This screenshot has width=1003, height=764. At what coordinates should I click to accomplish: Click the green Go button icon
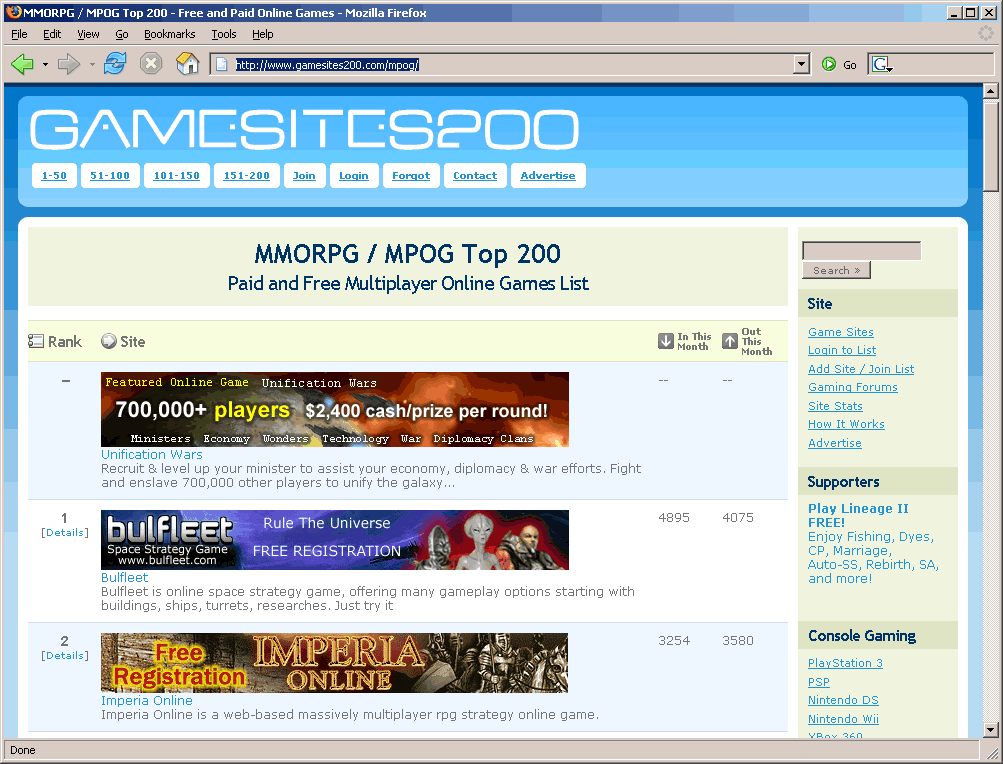(829, 64)
